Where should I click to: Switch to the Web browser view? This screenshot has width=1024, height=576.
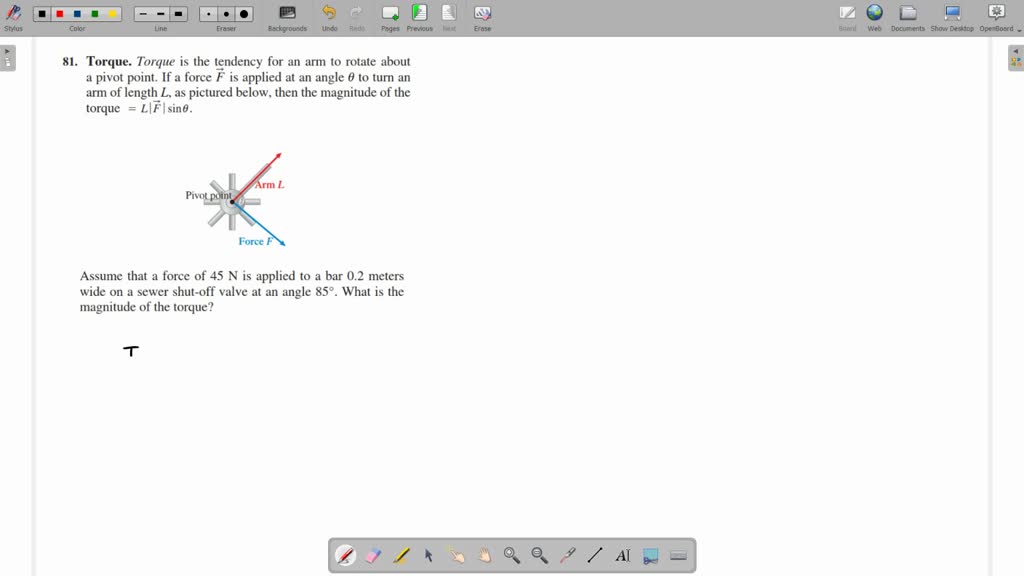[874, 16]
